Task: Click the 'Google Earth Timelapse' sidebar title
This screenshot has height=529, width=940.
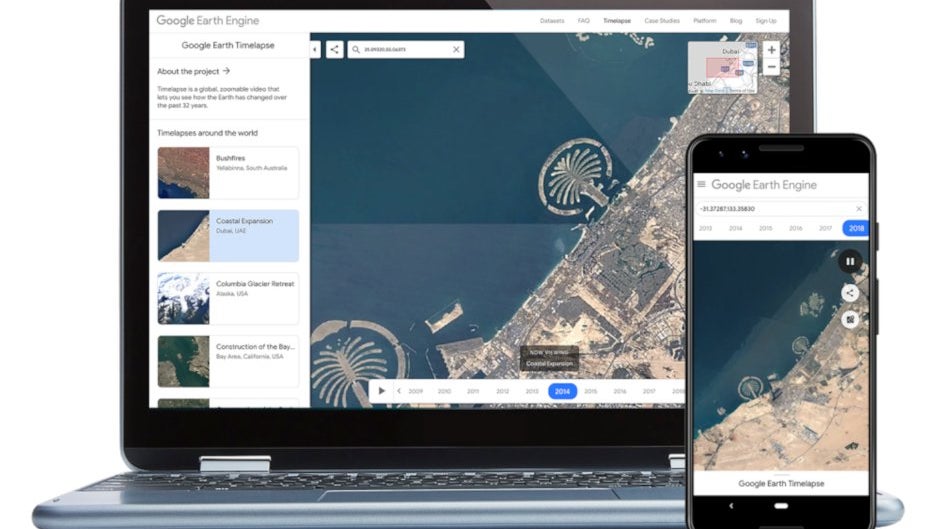Action: (x=228, y=45)
